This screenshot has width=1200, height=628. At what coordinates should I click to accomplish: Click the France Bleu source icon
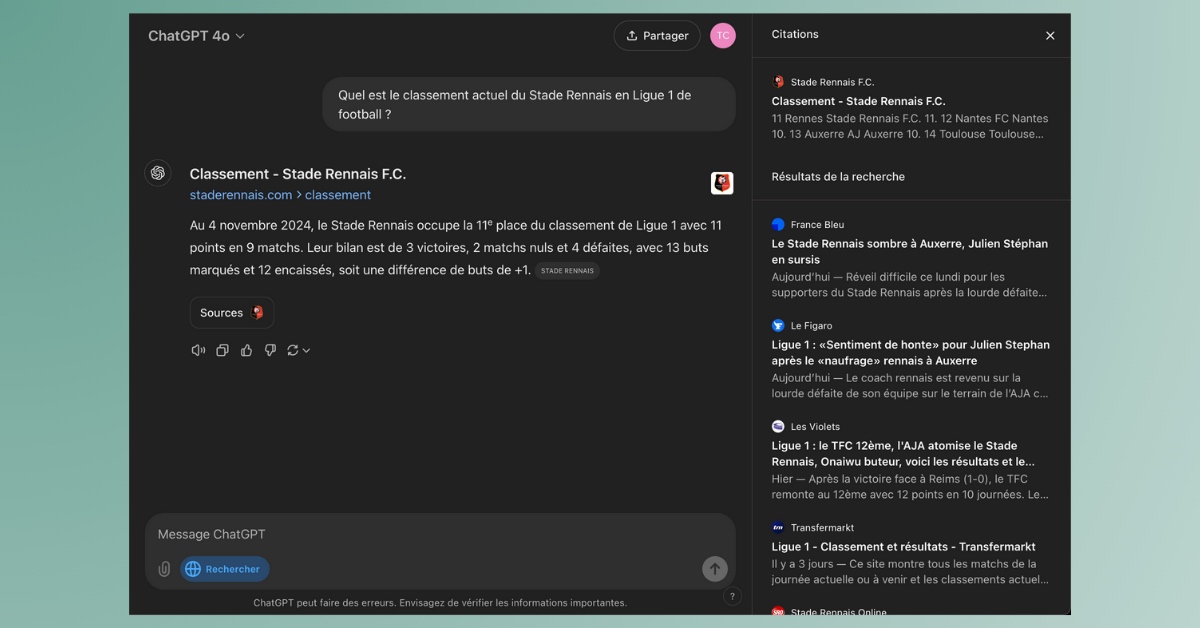pos(778,224)
